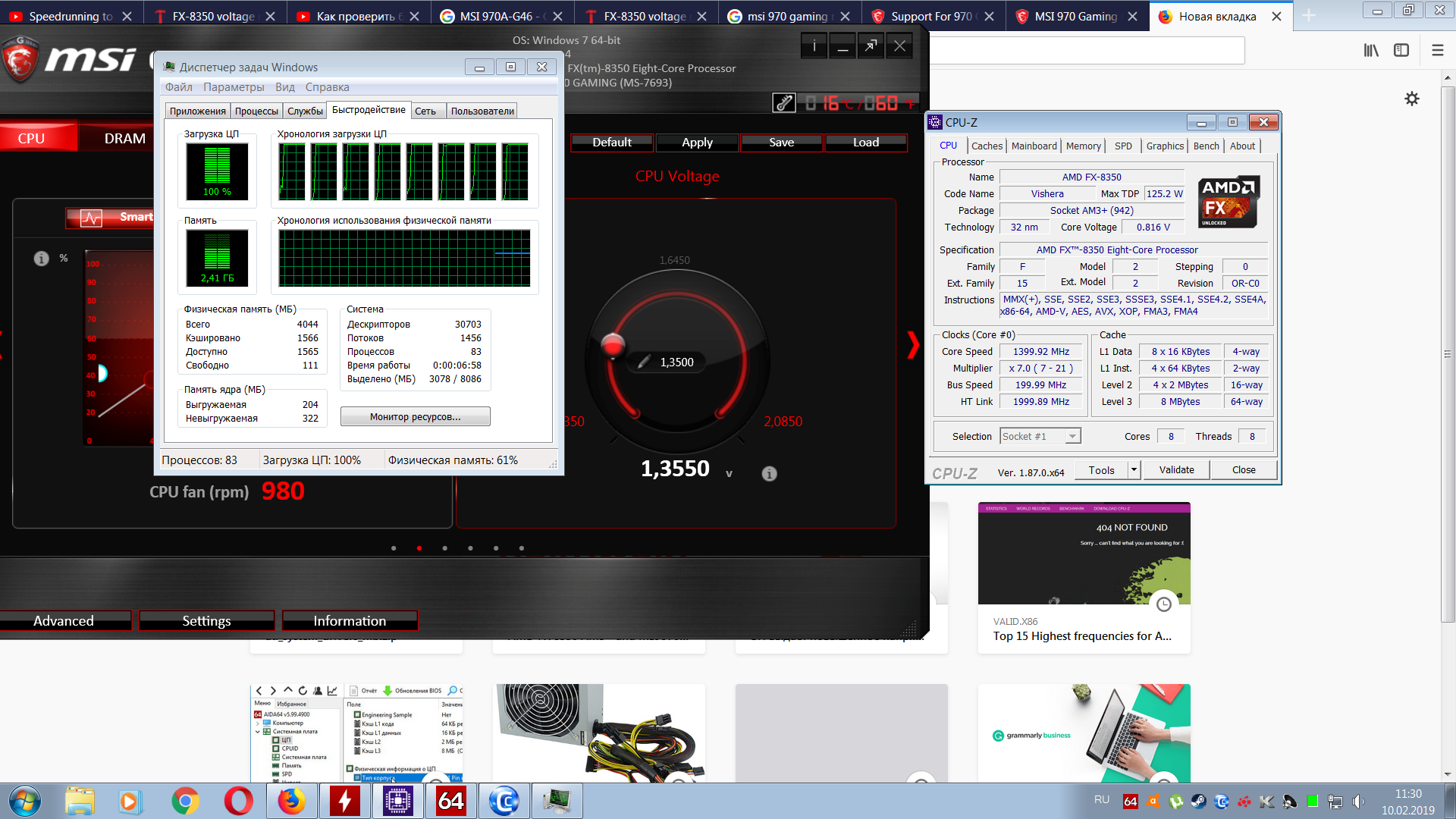Viewport: 1456px width, 819px height.
Task: Open Firefox library icon
Action: (1371, 50)
